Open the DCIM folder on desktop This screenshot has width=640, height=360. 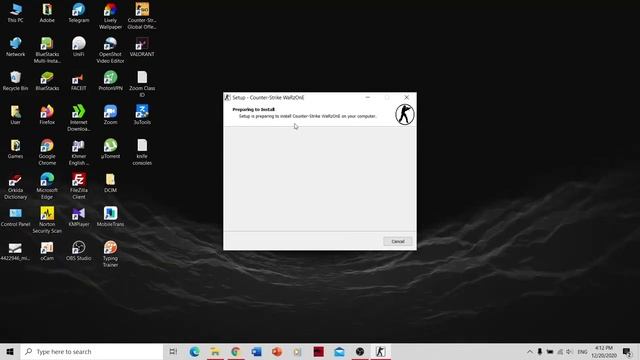(x=110, y=182)
